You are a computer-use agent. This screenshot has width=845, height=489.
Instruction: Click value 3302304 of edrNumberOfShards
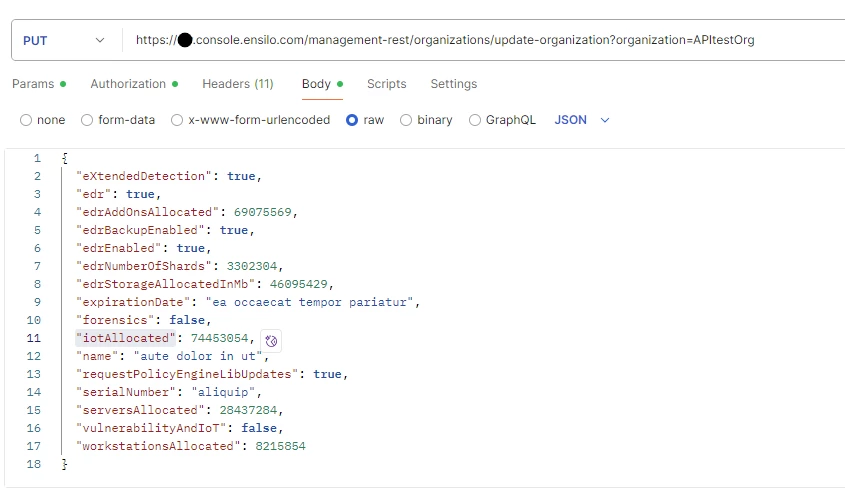click(252, 266)
